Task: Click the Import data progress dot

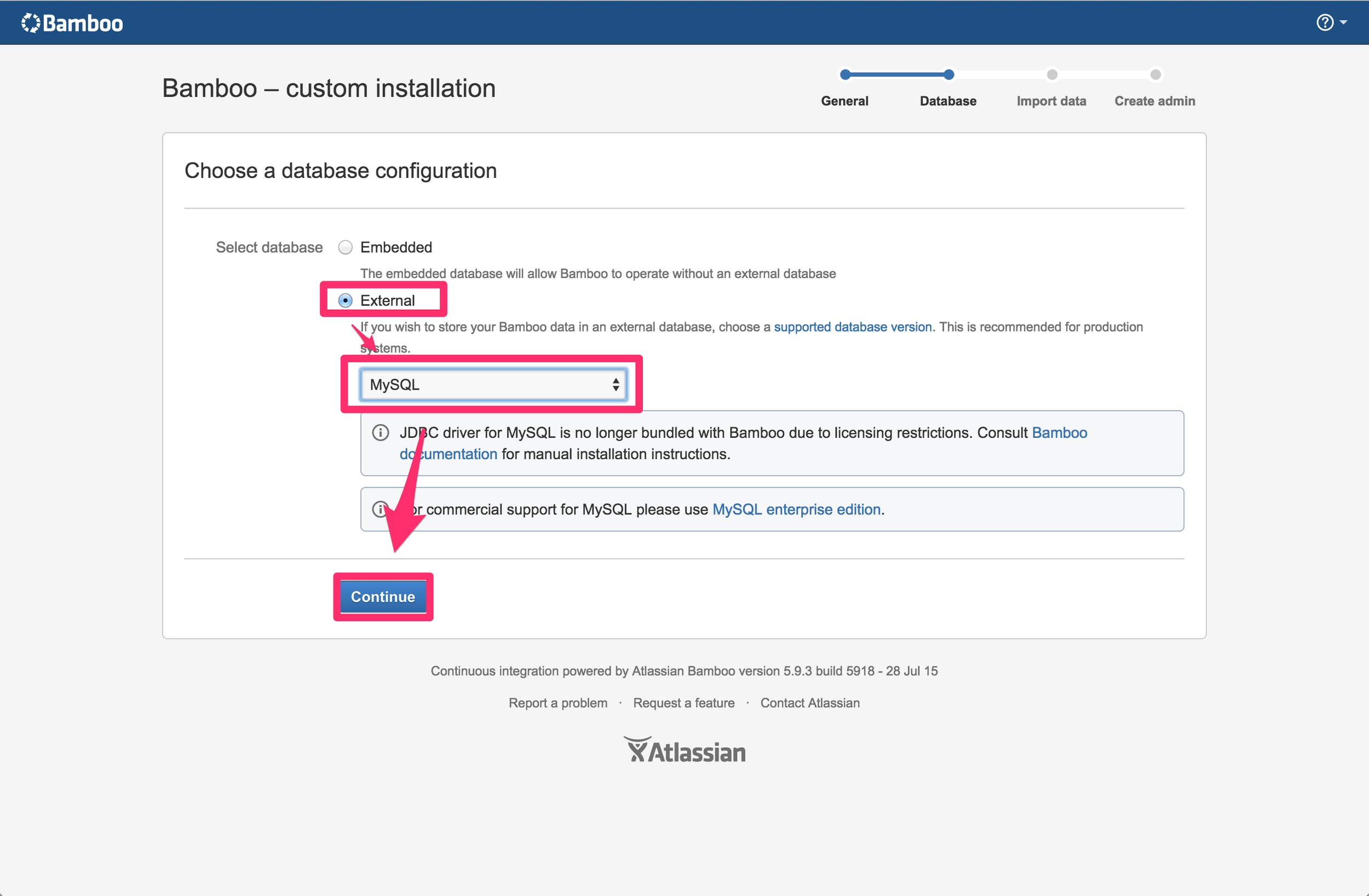Action: pyautogui.click(x=1051, y=74)
